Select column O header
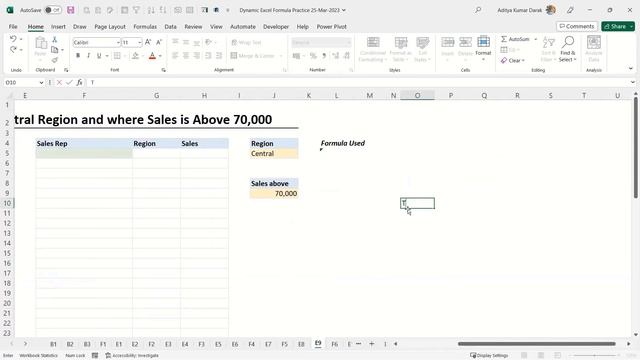This screenshot has width=640, height=360. tap(417, 96)
